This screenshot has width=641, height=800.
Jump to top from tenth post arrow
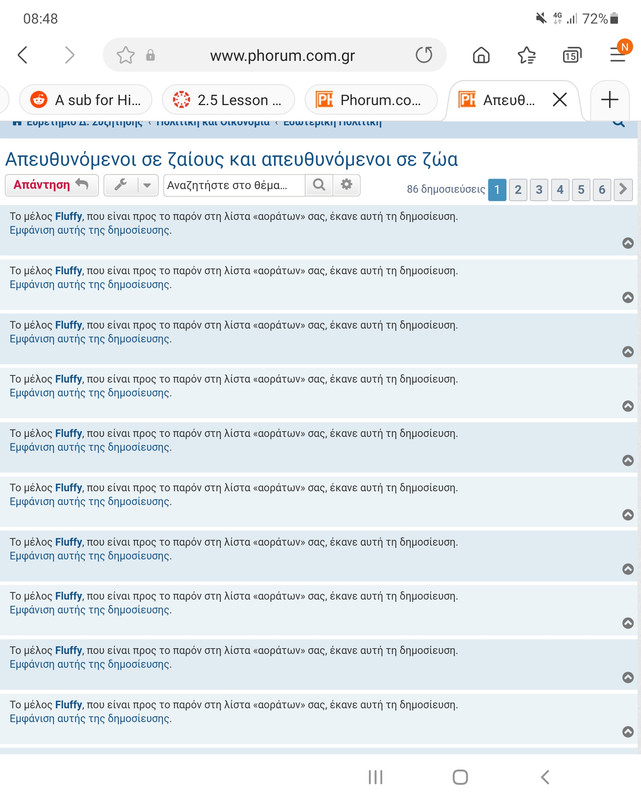pyautogui.click(x=628, y=732)
